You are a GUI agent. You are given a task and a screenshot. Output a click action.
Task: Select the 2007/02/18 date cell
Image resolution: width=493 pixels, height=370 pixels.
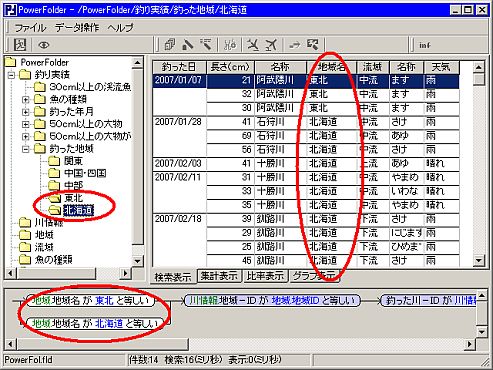coord(179,219)
